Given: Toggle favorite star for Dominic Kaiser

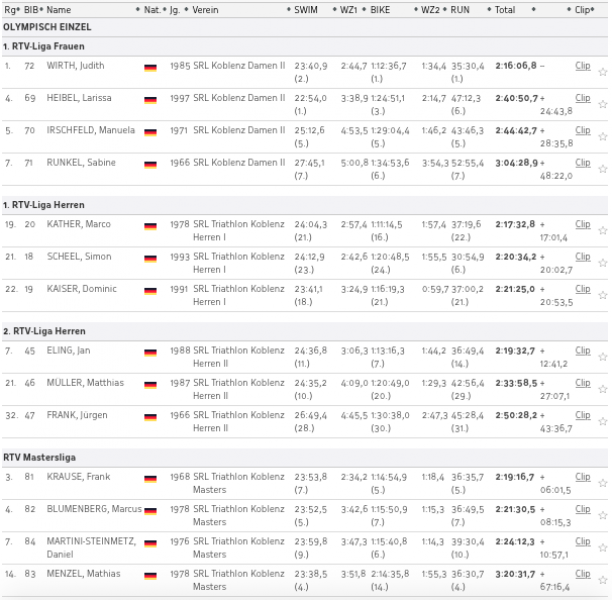Looking at the screenshot, I should [x=602, y=294].
